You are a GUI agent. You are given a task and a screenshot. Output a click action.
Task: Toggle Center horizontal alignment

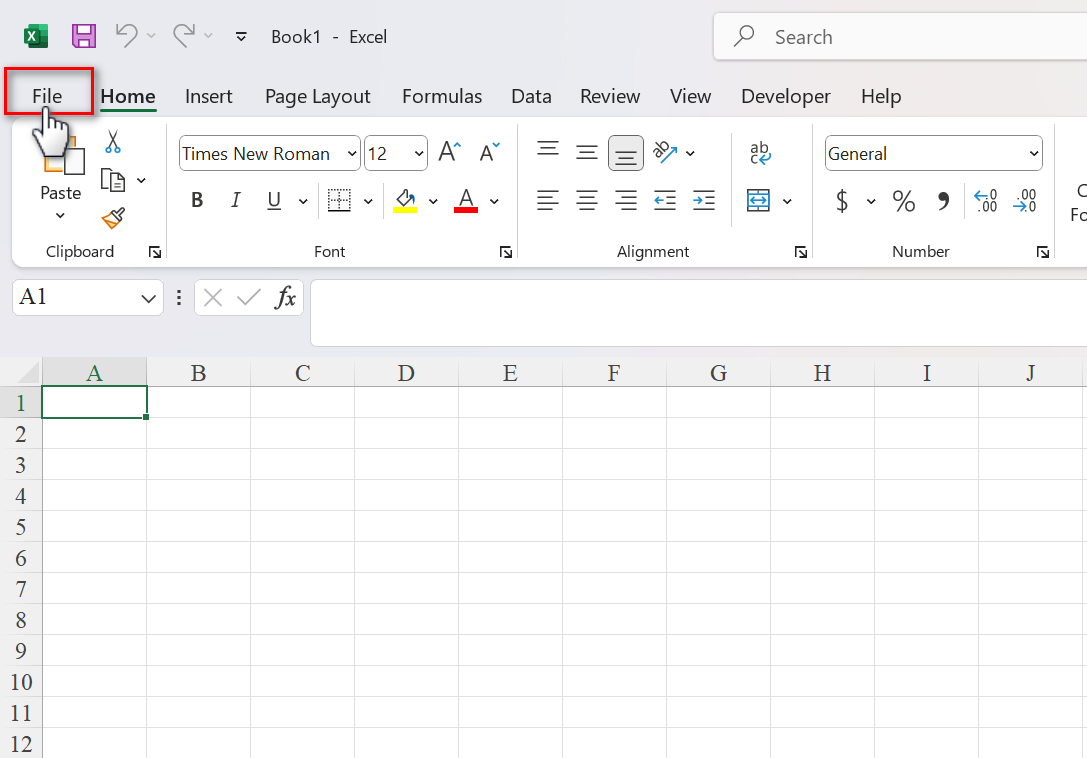pyautogui.click(x=587, y=201)
